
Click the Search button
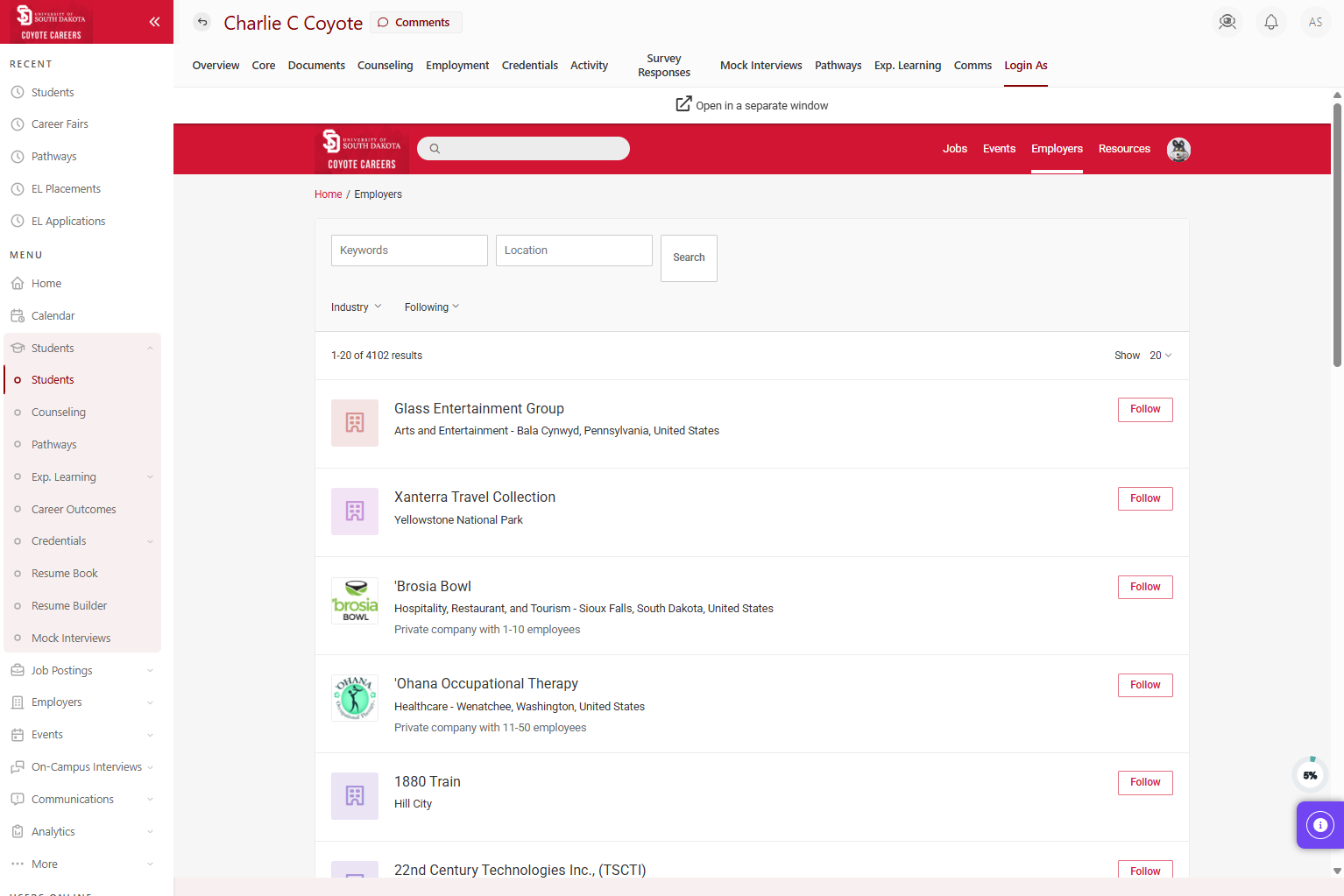point(689,258)
